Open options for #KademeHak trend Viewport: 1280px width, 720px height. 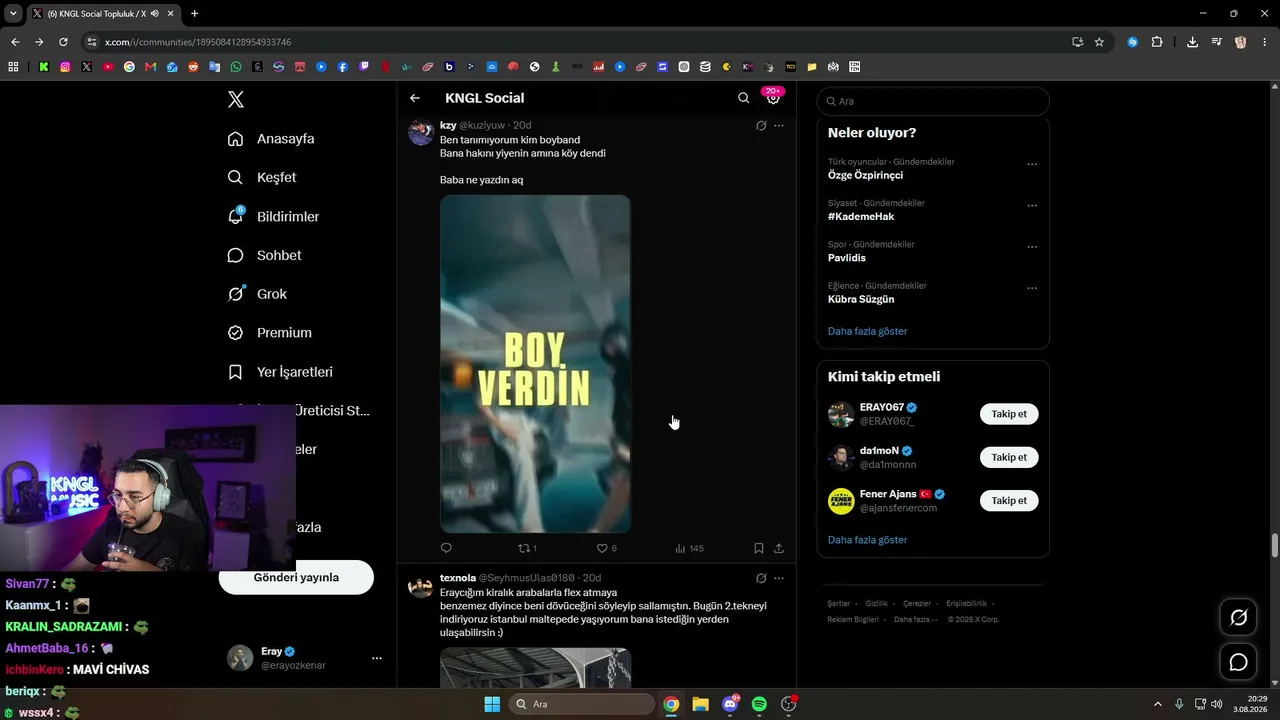coord(1032,205)
